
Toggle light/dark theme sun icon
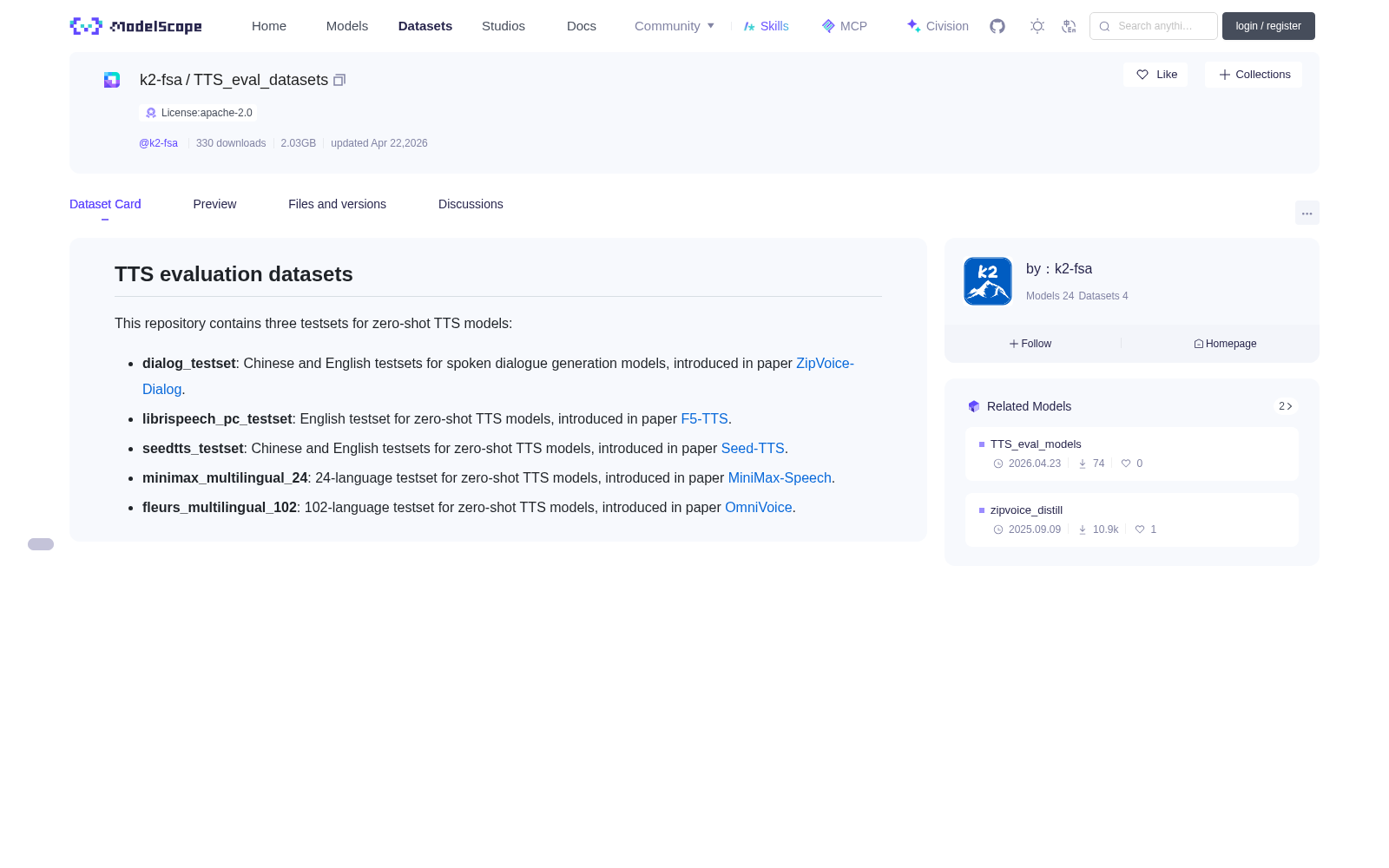pos(1037,26)
